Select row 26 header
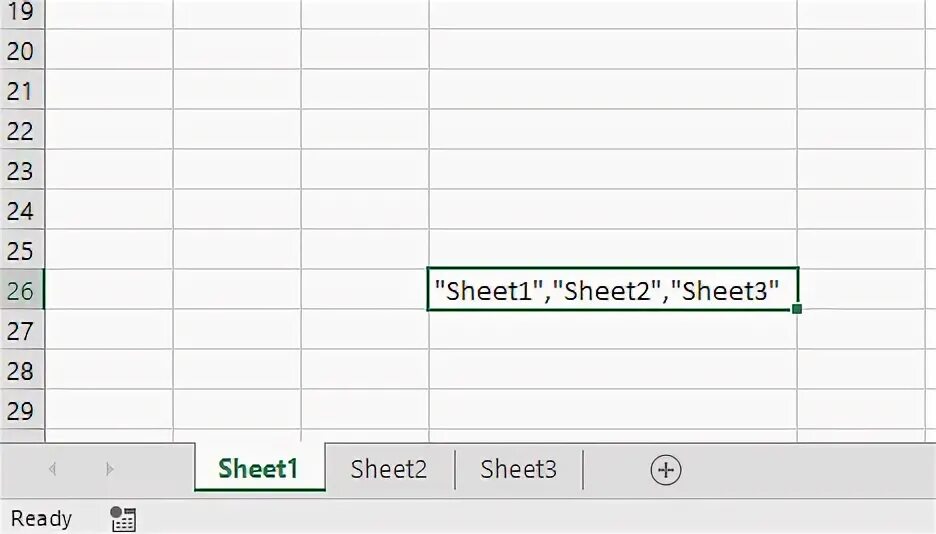This screenshot has width=936, height=534. (x=20, y=290)
